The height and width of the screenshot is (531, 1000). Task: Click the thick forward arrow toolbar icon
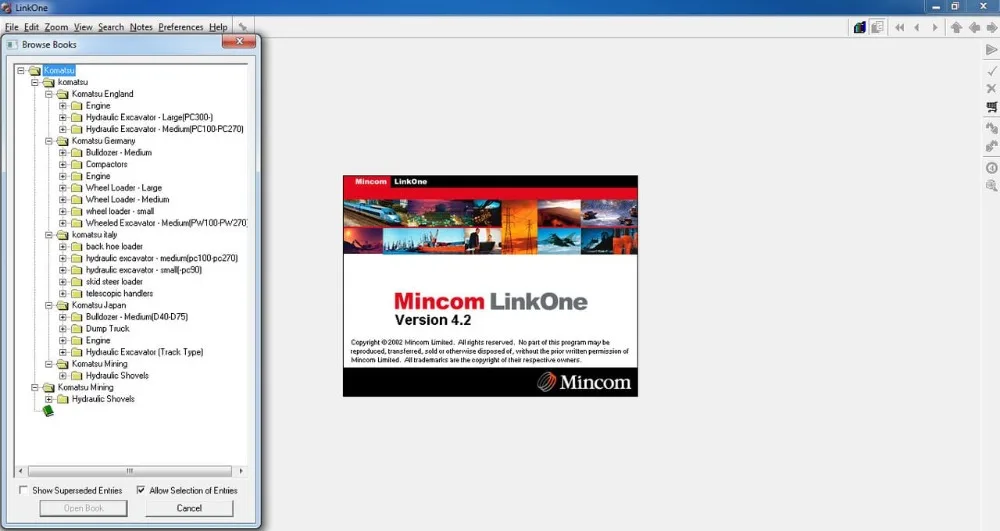coord(992,27)
